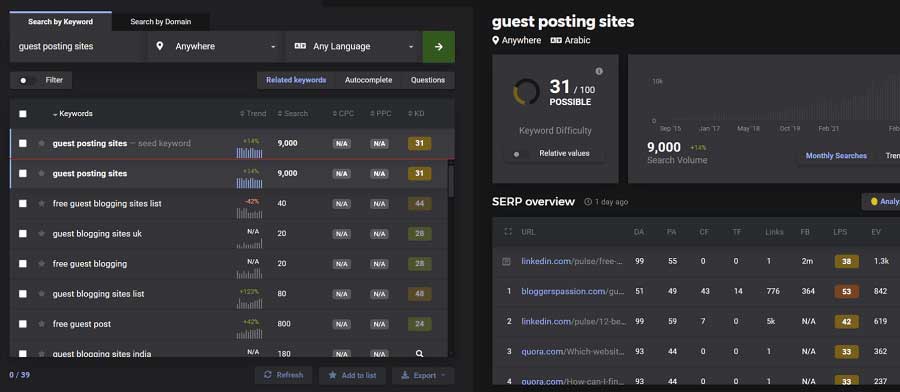Viewport: 900px width, 392px height.
Task: Click the trend chart for guest blogging sites list
Action: tap(249, 303)
